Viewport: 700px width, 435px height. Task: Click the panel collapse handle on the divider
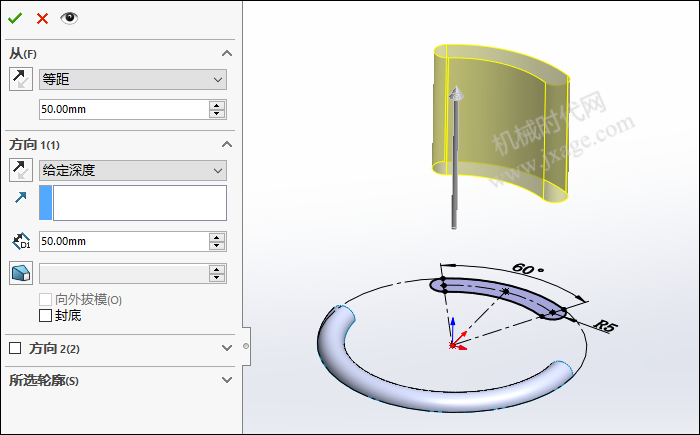(246, 346)
